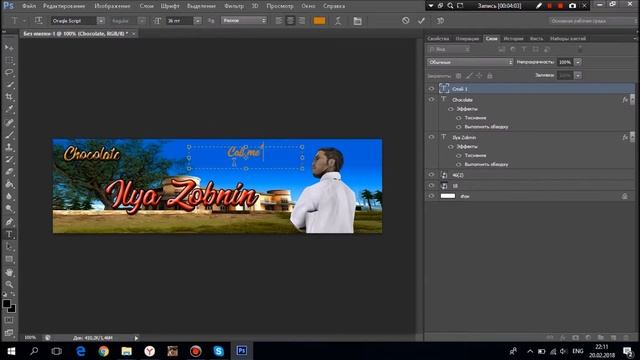Select the Pen tool
This screenshot has height=360, width=640.
[9, 222]
